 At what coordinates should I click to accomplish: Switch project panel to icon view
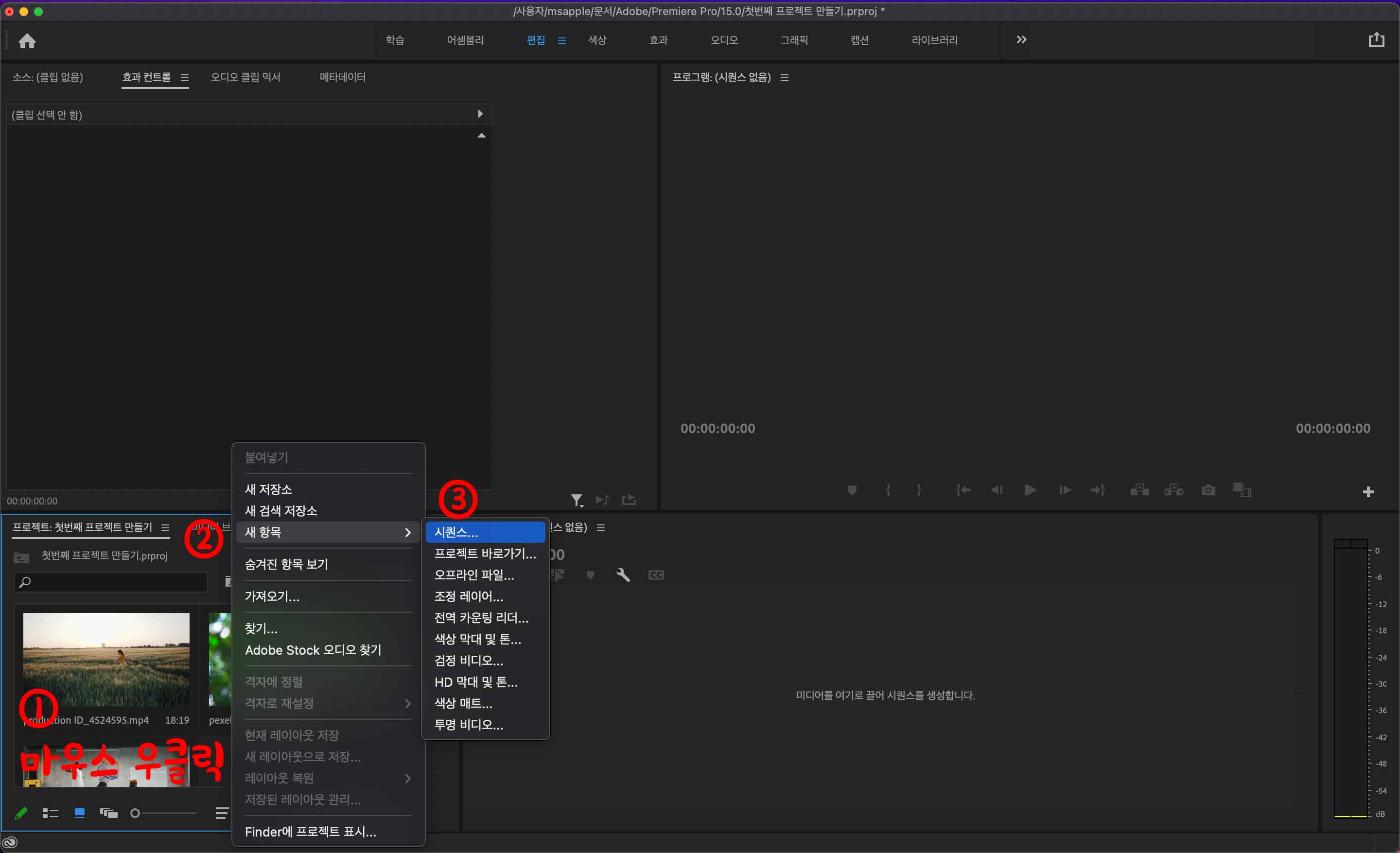(x=80, y=813)
